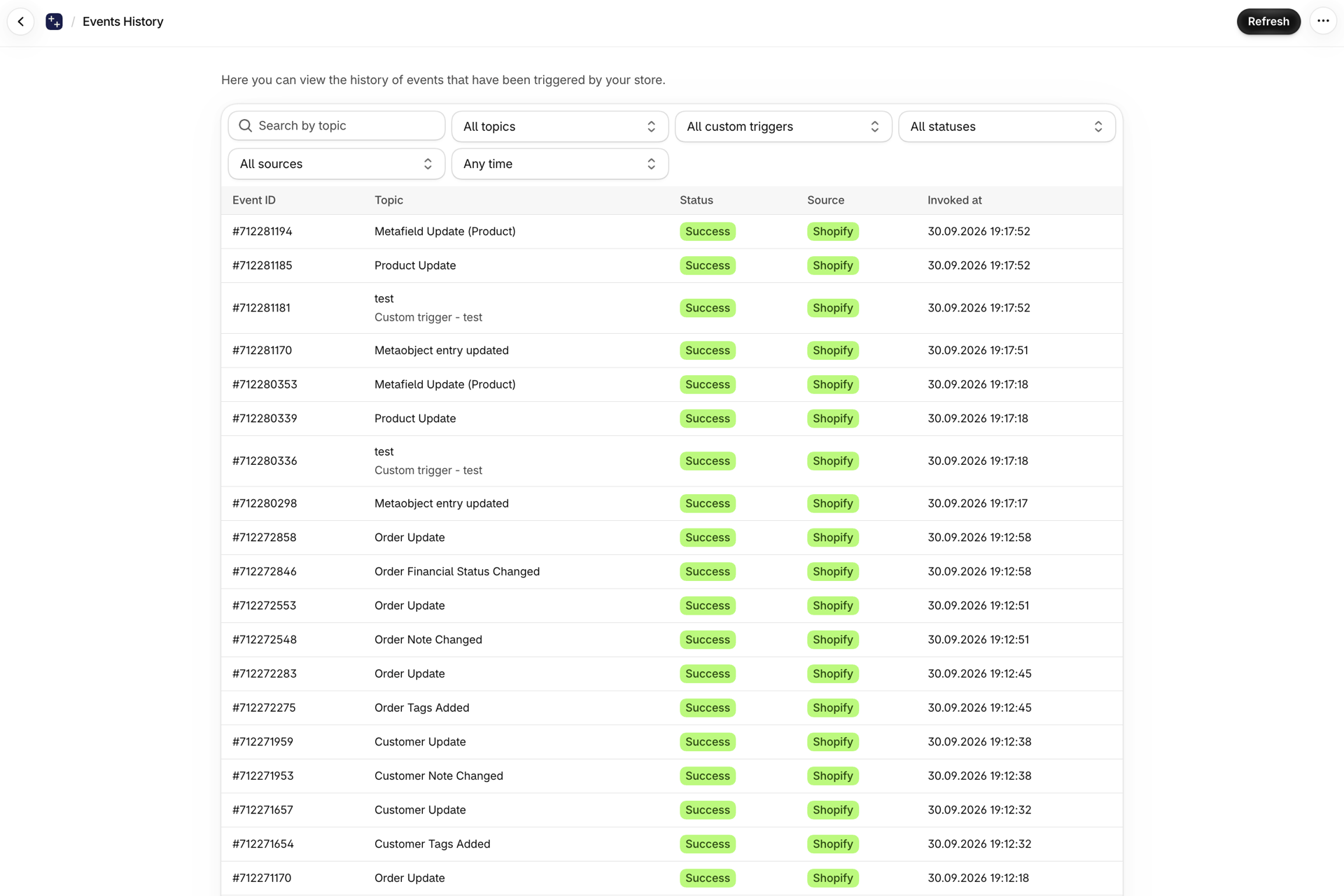Click timestamp 30.09.2026 19:17:17
Screen dimensions: 1344x896
[x=978, y=503]
